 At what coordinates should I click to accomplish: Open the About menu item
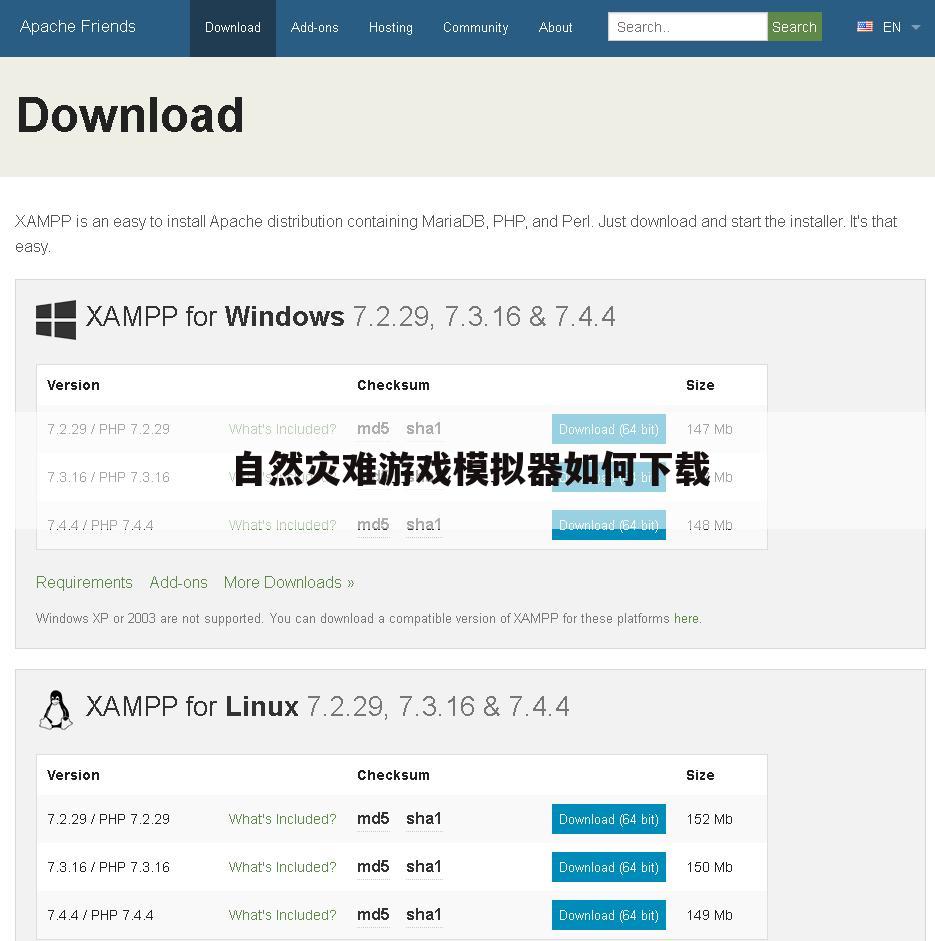[555, 28]
